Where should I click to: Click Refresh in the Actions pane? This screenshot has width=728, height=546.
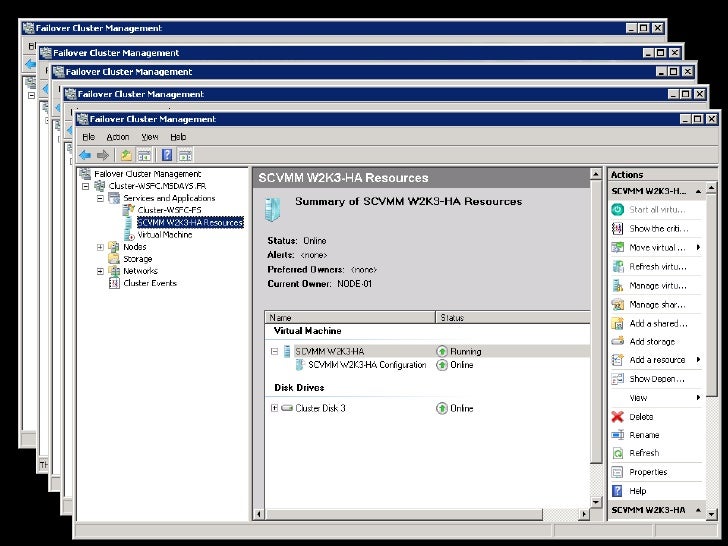(643, 453)
